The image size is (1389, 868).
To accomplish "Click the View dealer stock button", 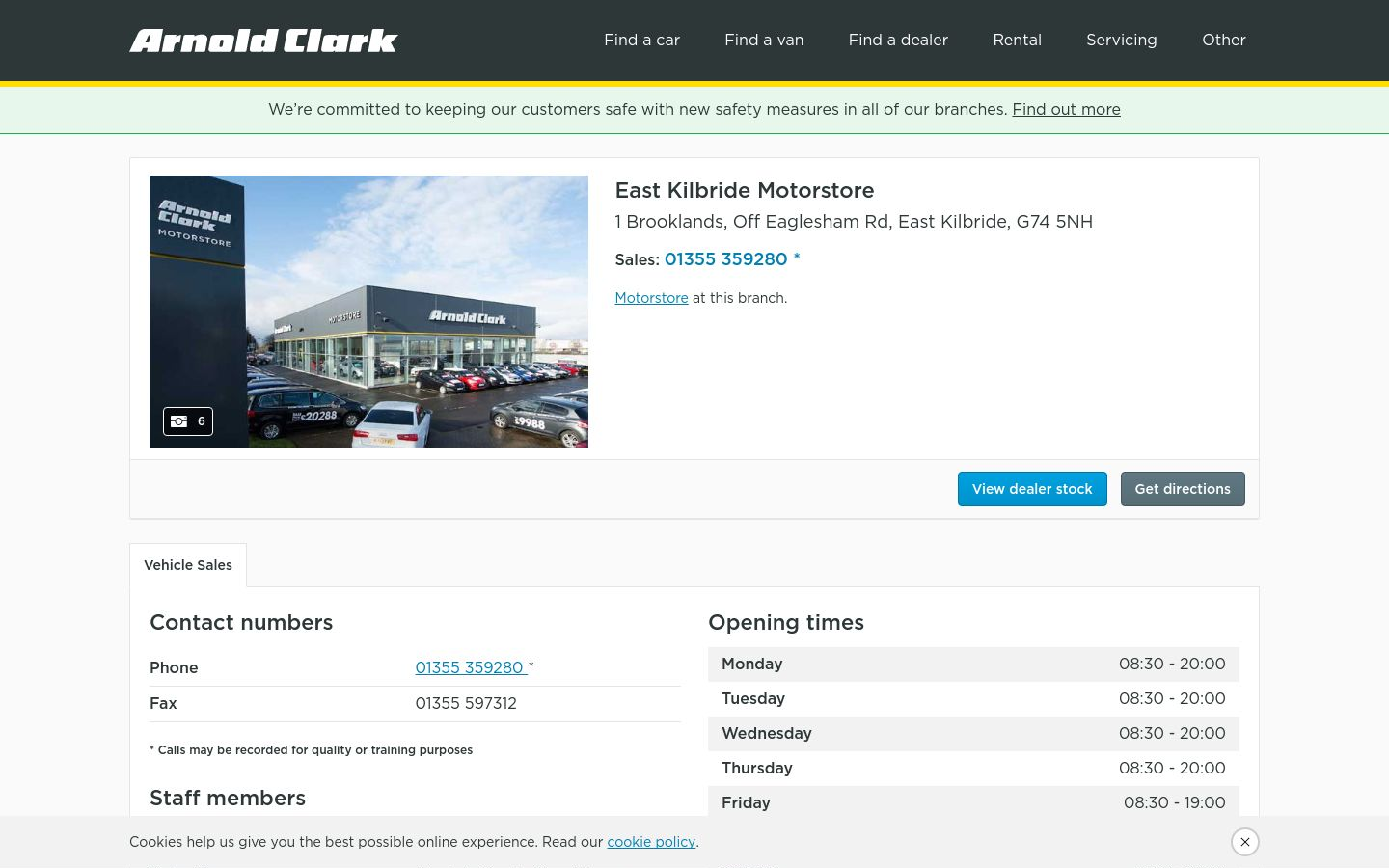I will click(1032, 489).
